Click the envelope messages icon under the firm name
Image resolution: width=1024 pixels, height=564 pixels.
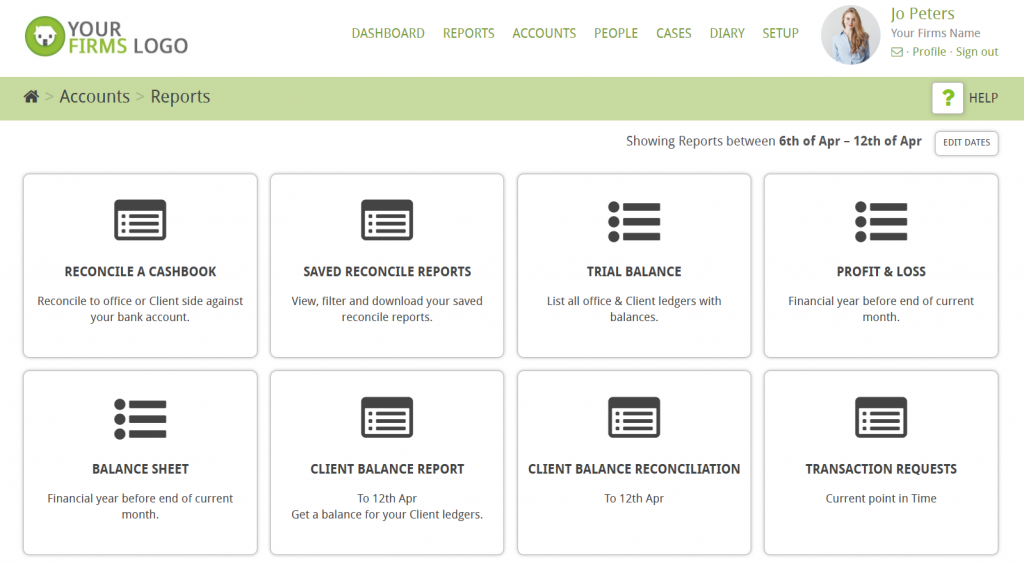897,52
